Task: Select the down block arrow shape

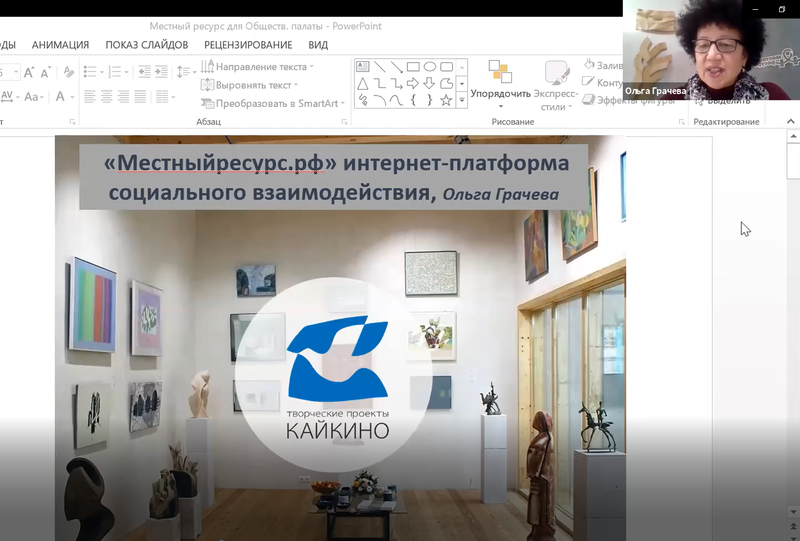Action: pos(430,83)
